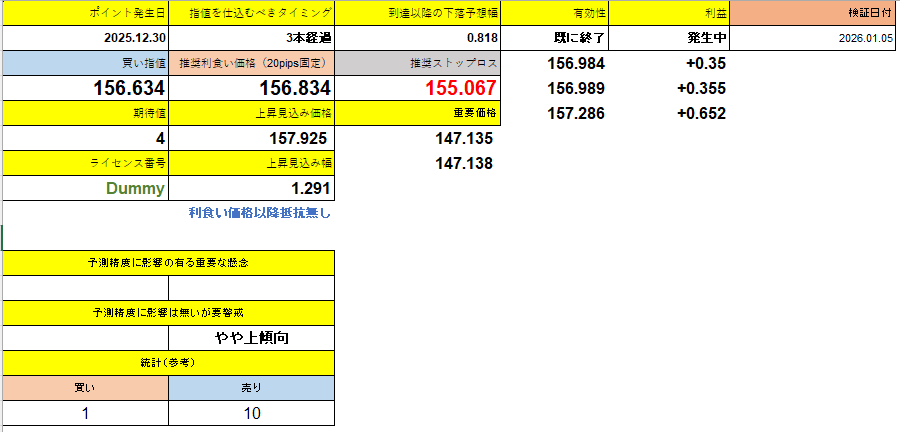Click the 2026.01.05 date cell

tap(814, 38)
